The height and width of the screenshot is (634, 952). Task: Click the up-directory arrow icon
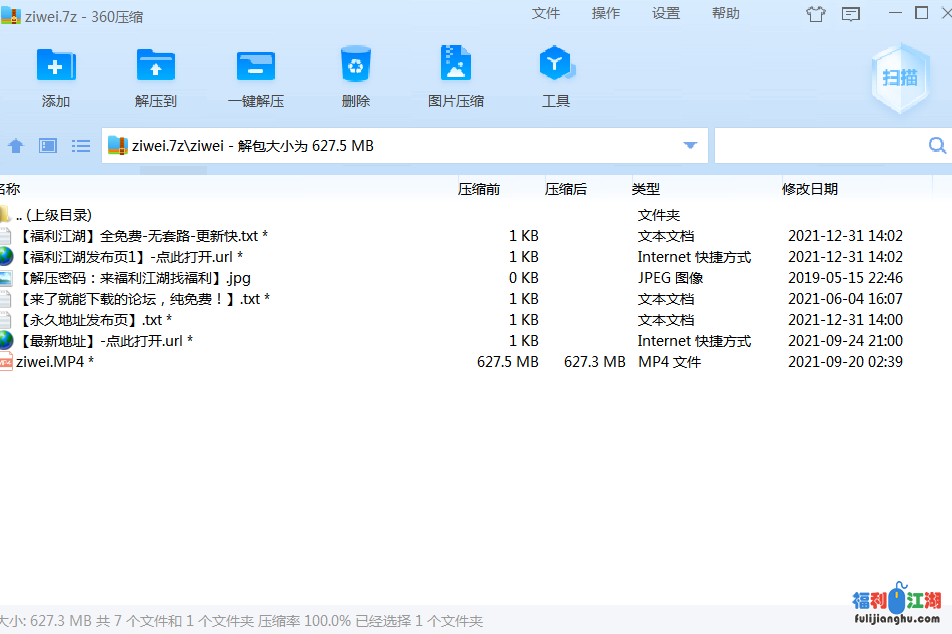16,146
